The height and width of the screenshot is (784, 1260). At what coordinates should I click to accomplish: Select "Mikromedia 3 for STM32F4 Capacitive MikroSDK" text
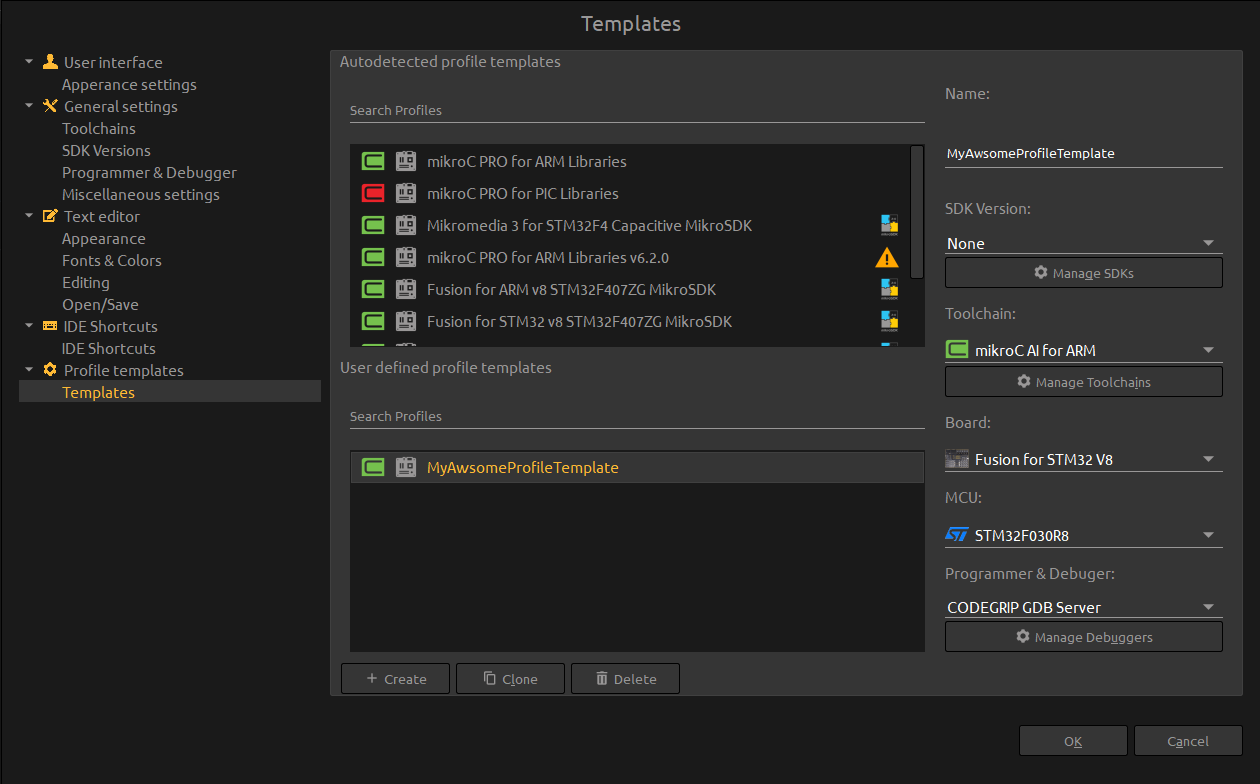coord(589,225)
